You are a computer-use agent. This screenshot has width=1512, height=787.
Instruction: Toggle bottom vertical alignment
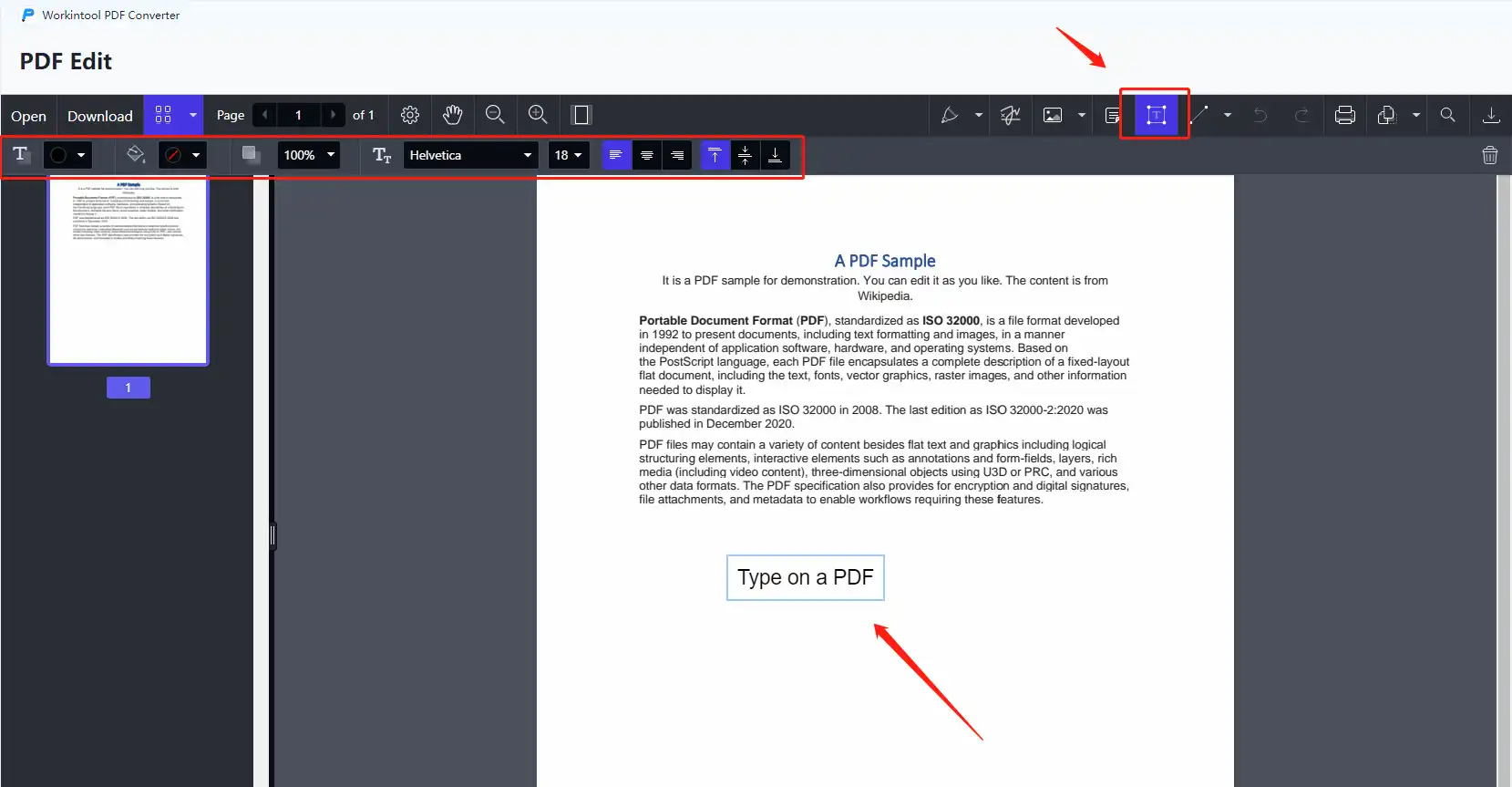click(x=775, y=155)
